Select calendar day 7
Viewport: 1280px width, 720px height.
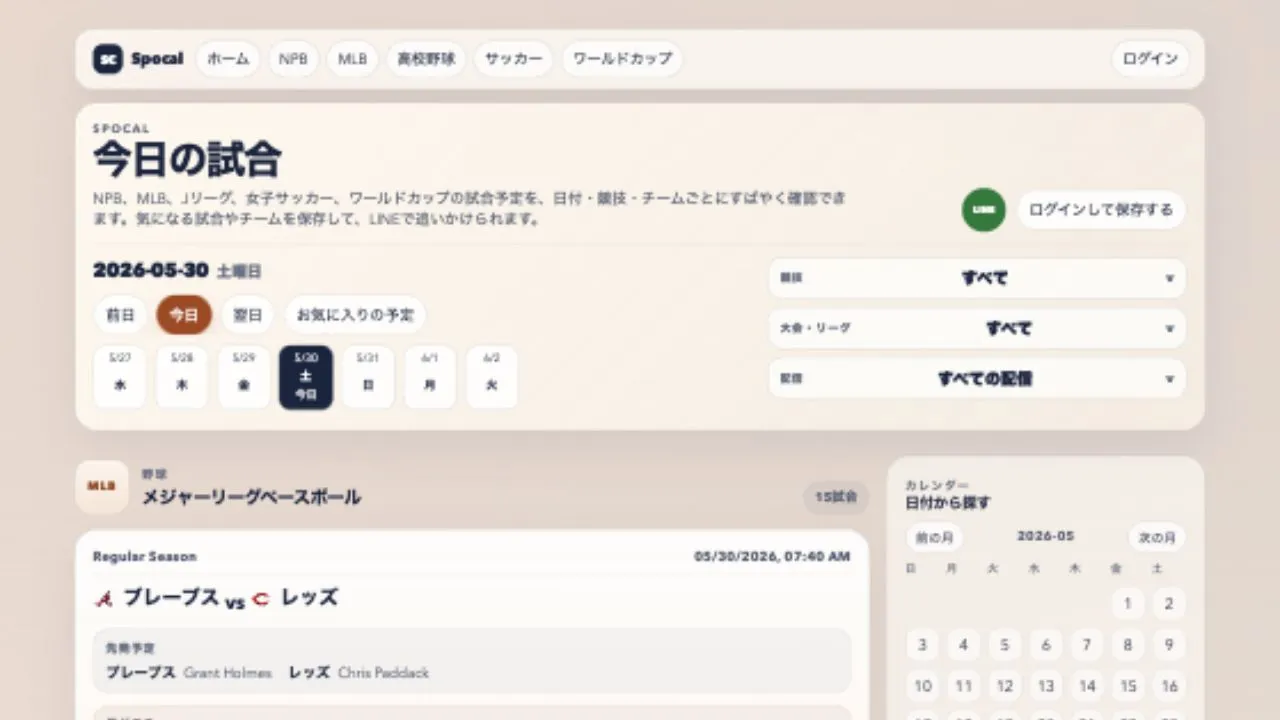click(x=1087, y=645)
